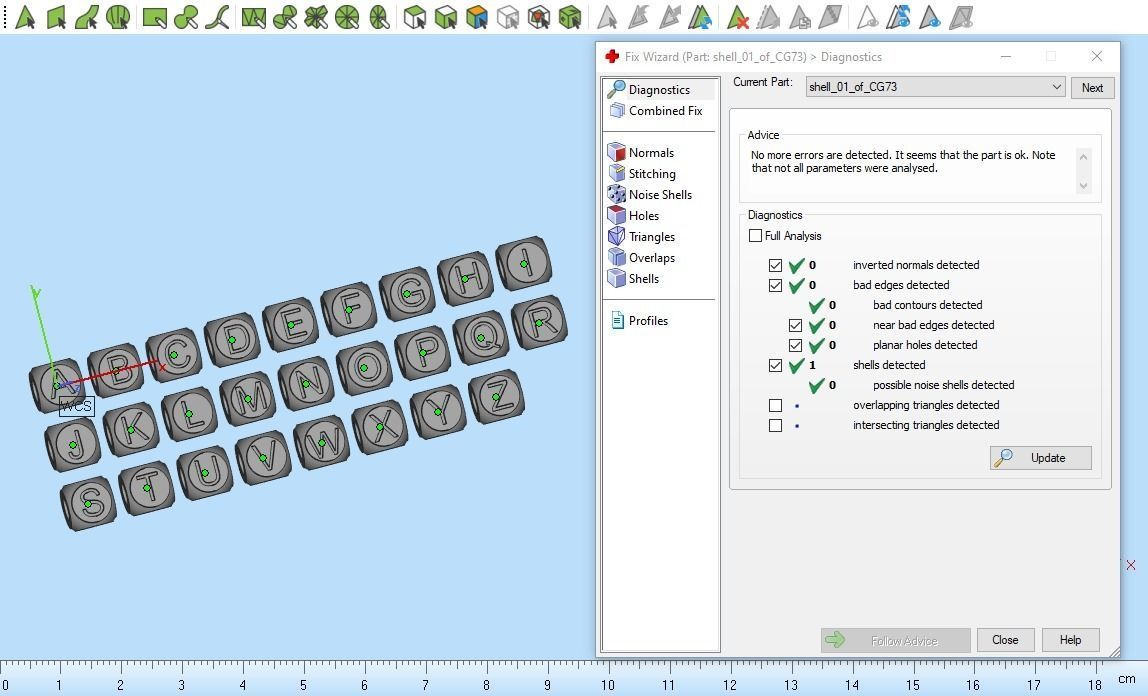Viewport: 1148px width, 696px height.
Task: Toggle the shells detected checkbox
Action: [x=775, y=365]
